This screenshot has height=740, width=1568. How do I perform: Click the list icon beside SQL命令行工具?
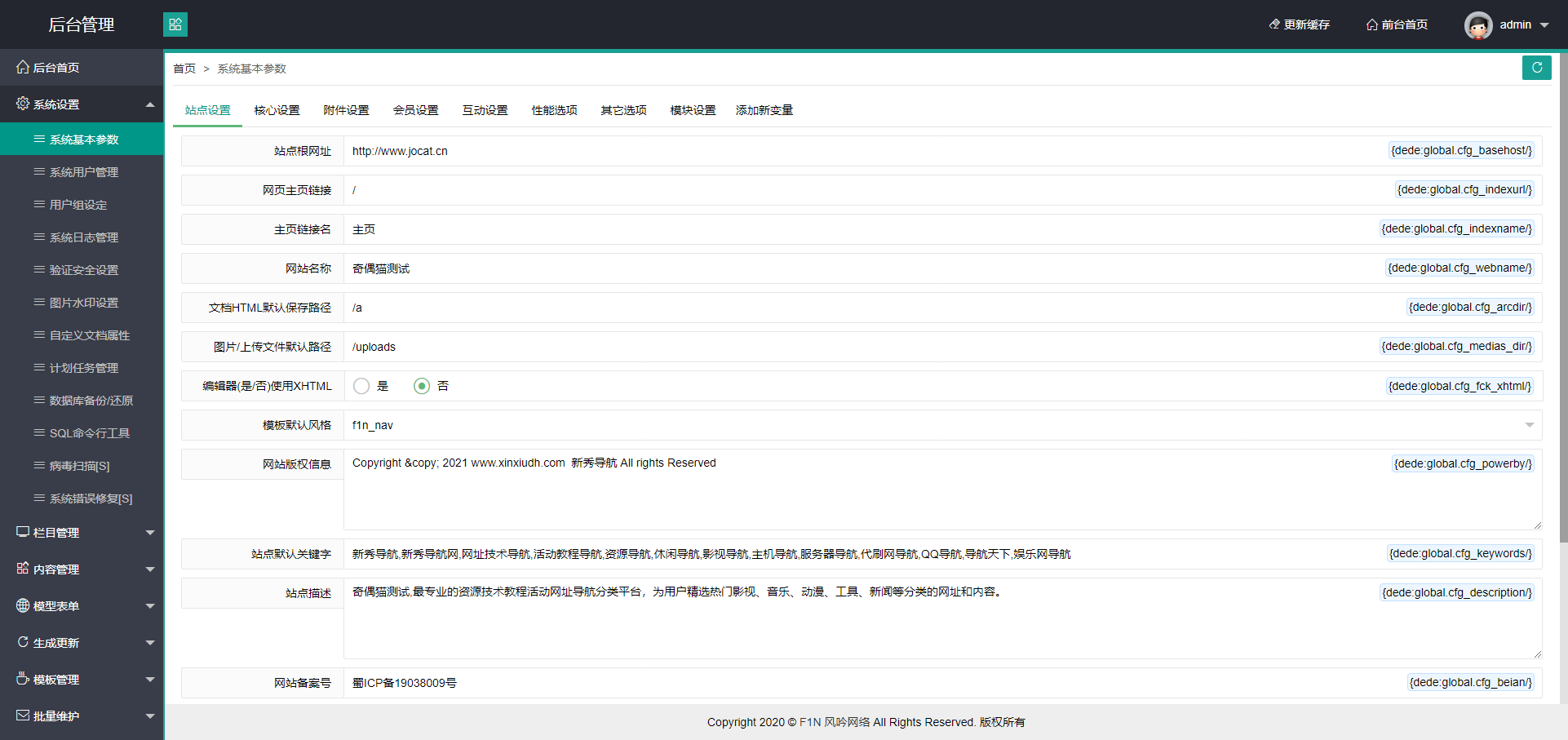pos(39,432)
